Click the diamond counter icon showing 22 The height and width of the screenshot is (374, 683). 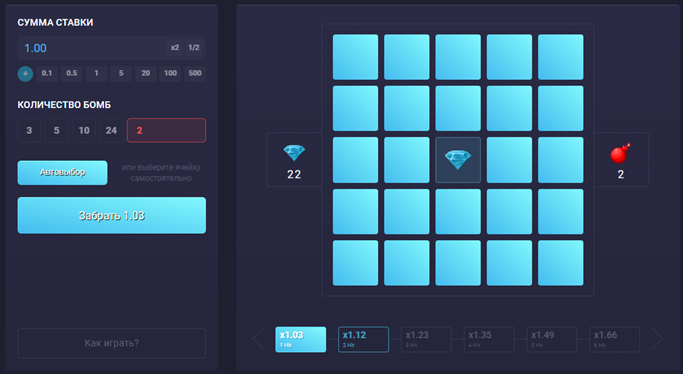294,153
